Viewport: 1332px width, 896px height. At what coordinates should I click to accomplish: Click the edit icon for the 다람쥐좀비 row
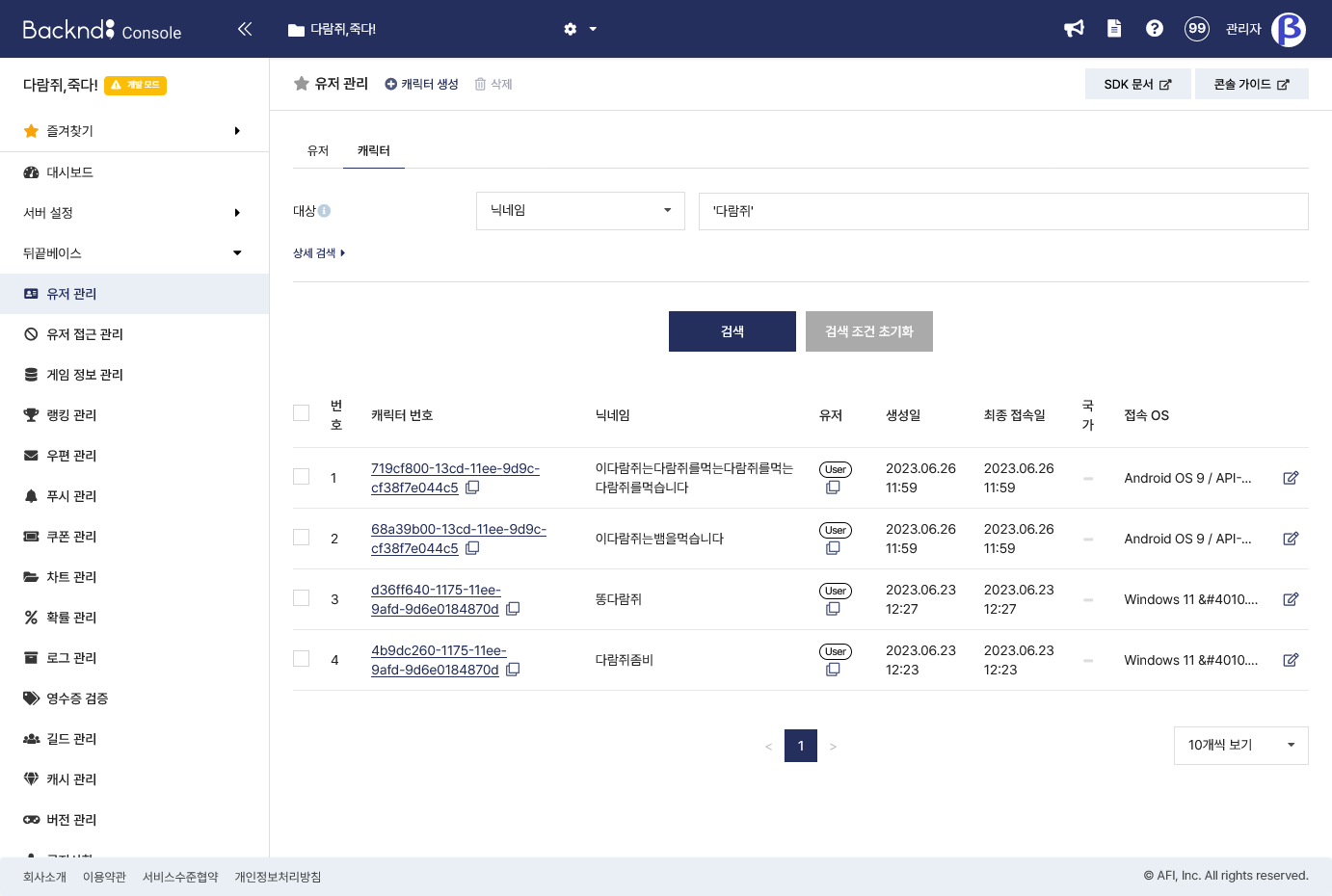(x=1291, y=660)
